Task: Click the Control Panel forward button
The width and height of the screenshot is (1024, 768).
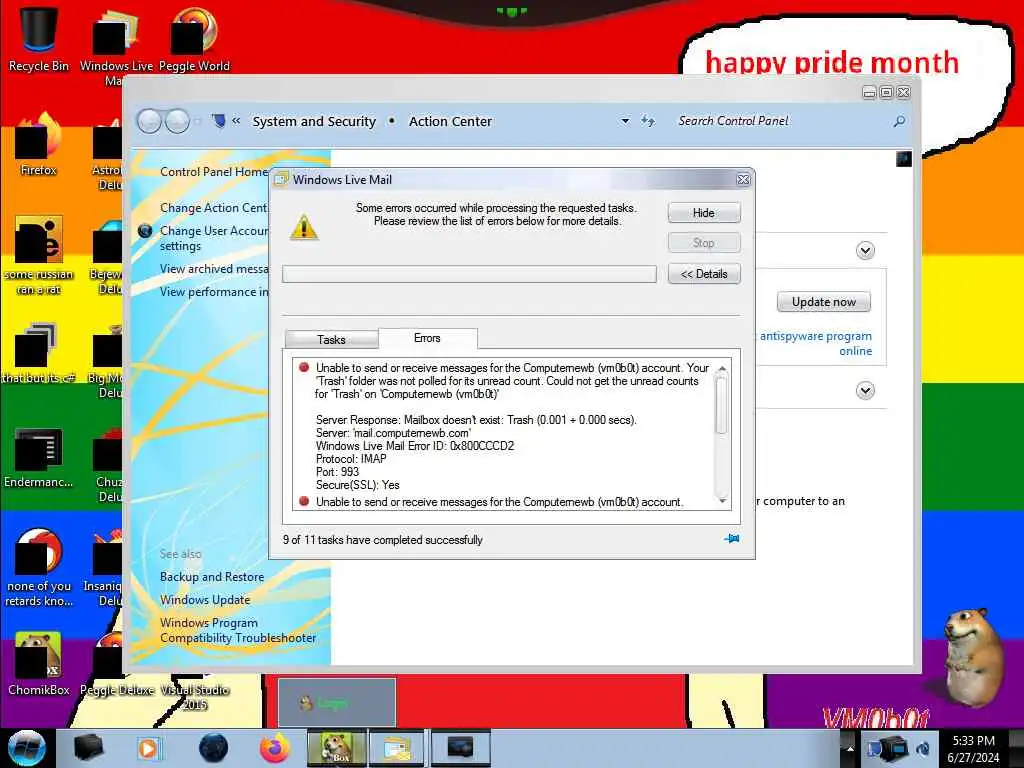Action: point(177,121)
